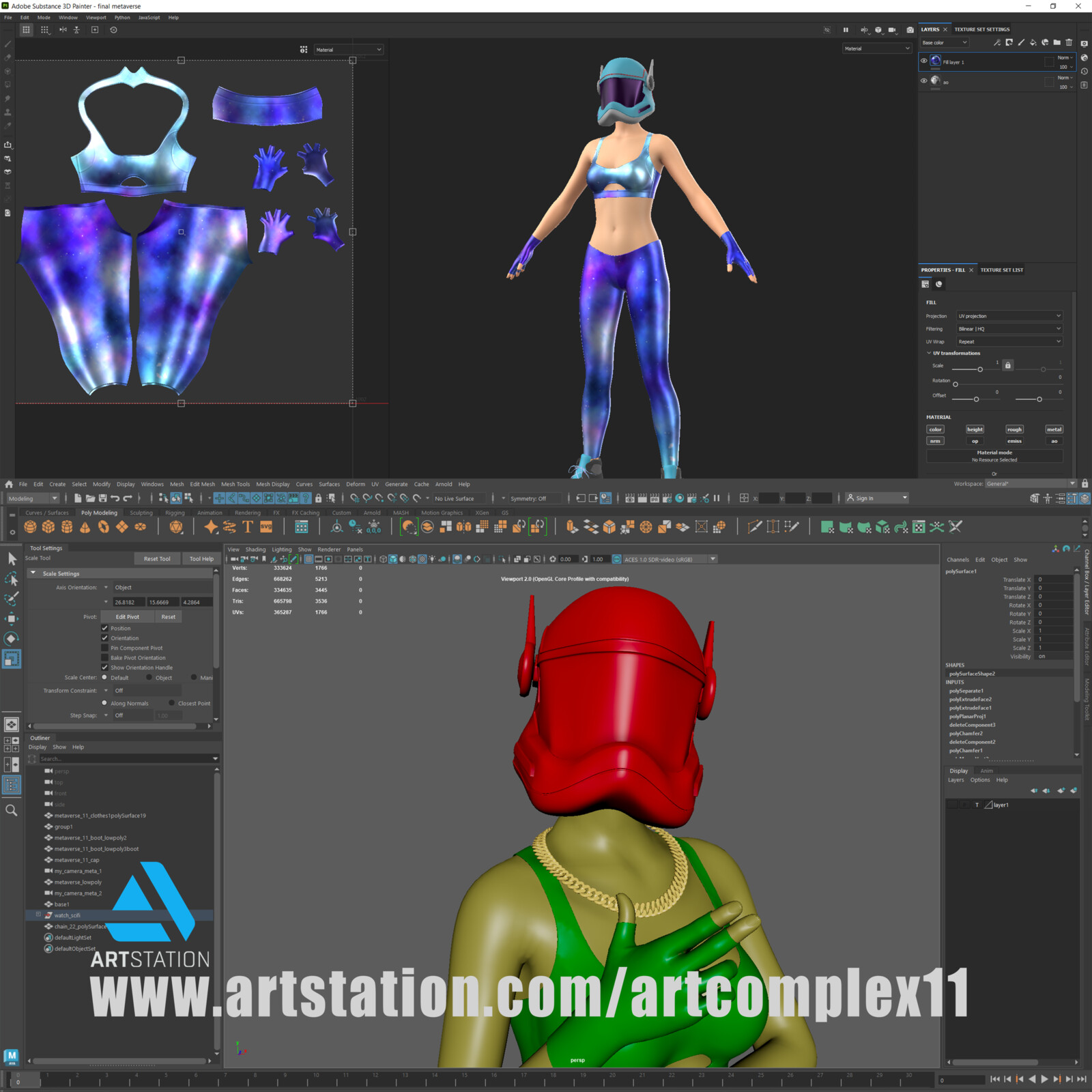Select the paint brush layer icon
This screenshot has height=1092, width=1092.
coord(1021,42)
